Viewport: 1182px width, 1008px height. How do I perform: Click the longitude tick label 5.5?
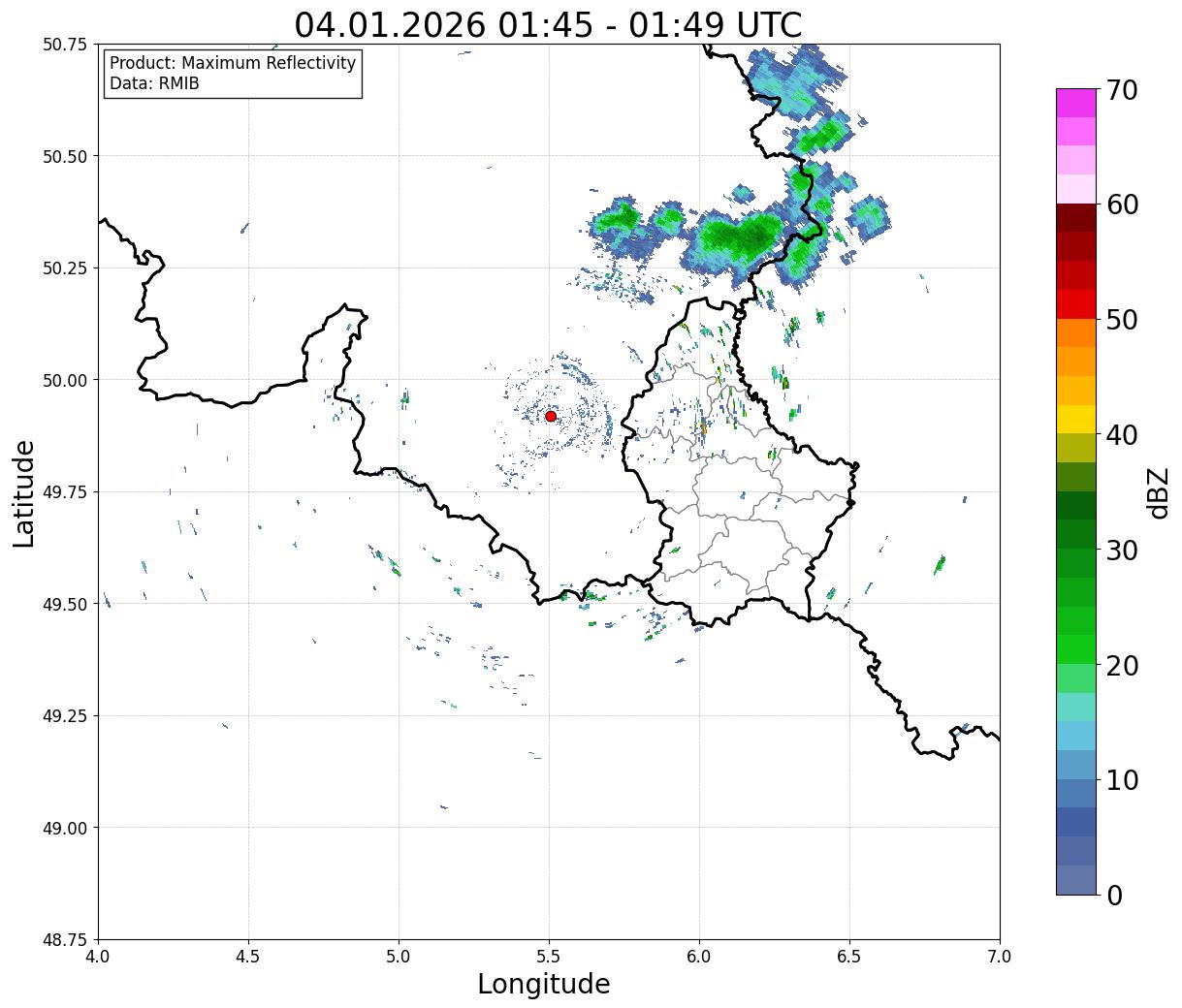(549, 957)
